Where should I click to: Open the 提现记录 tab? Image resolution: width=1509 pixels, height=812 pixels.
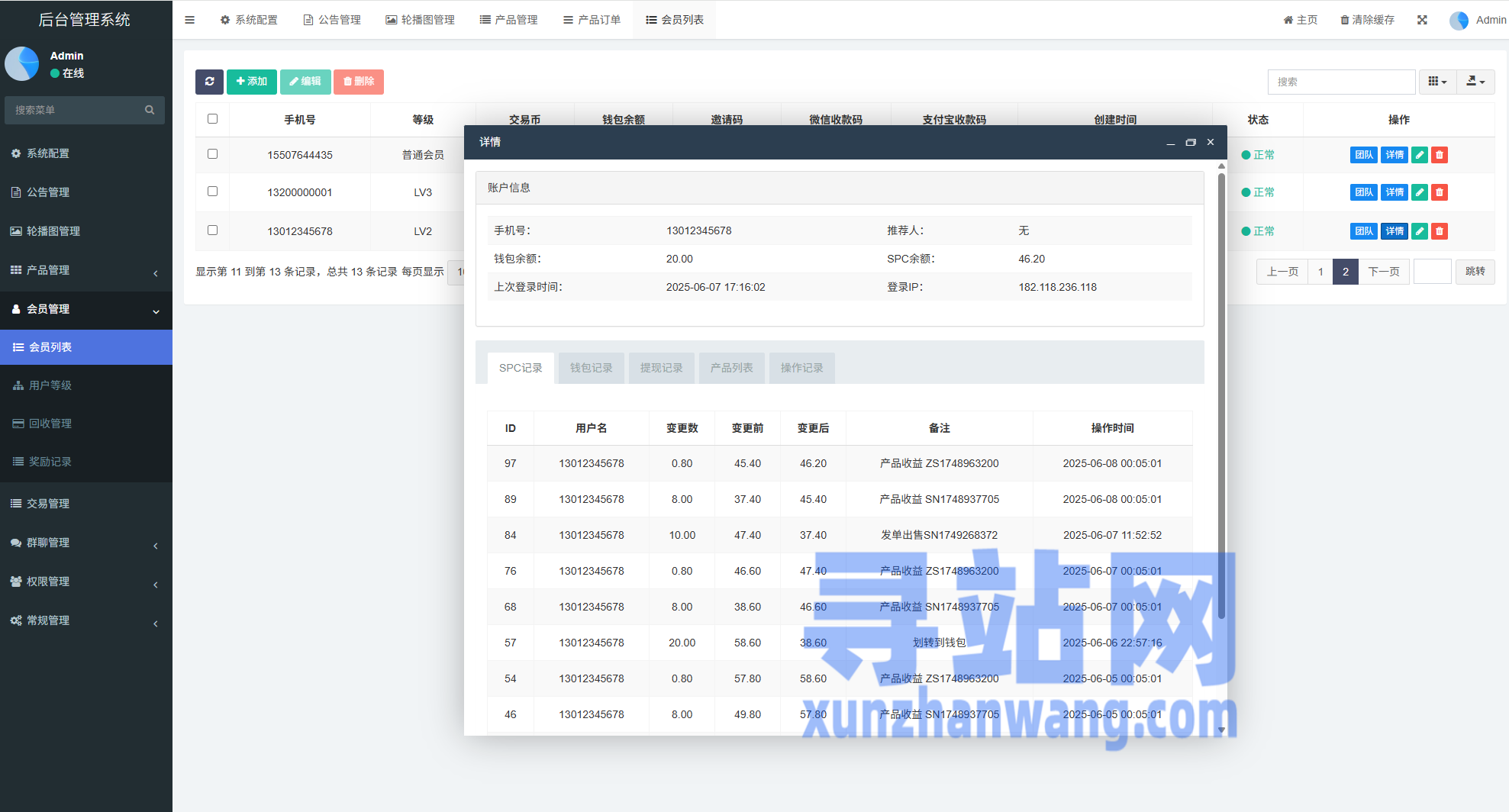[661, 368]
